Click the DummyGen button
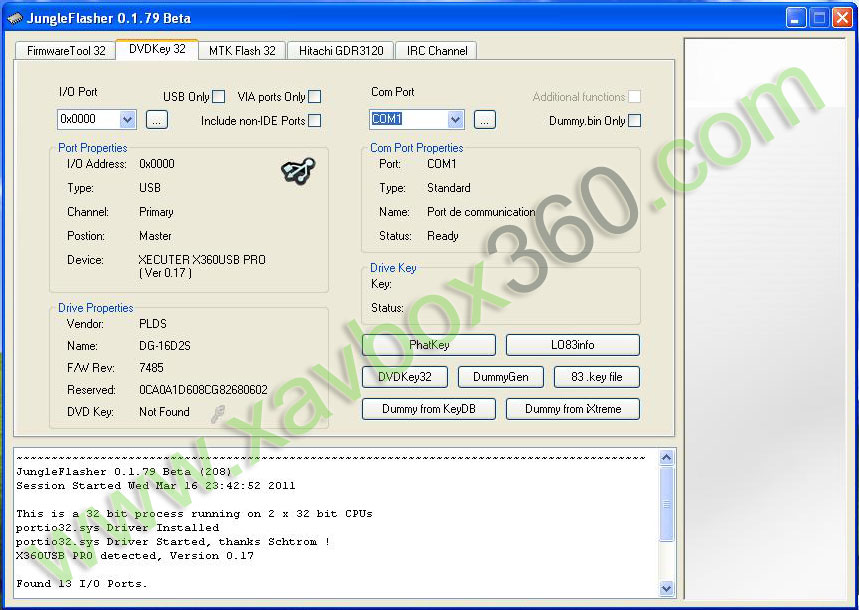The height and width of the screenshot is (610, 859). (x=501, y=377)
